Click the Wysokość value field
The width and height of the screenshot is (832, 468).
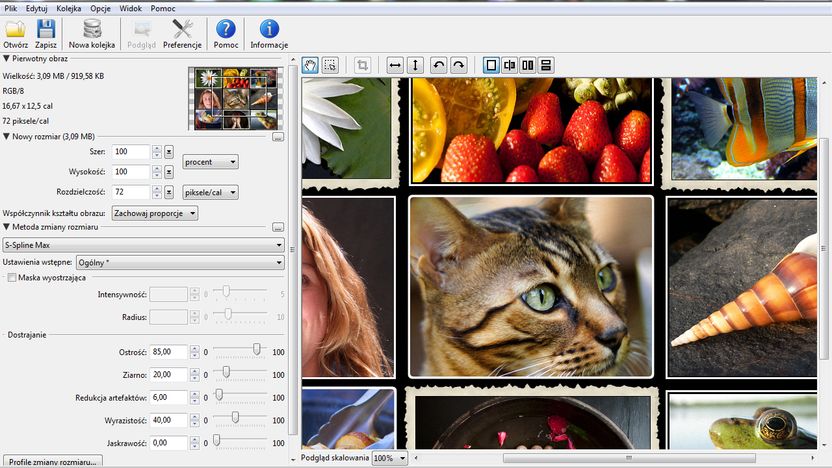(131, 172)
